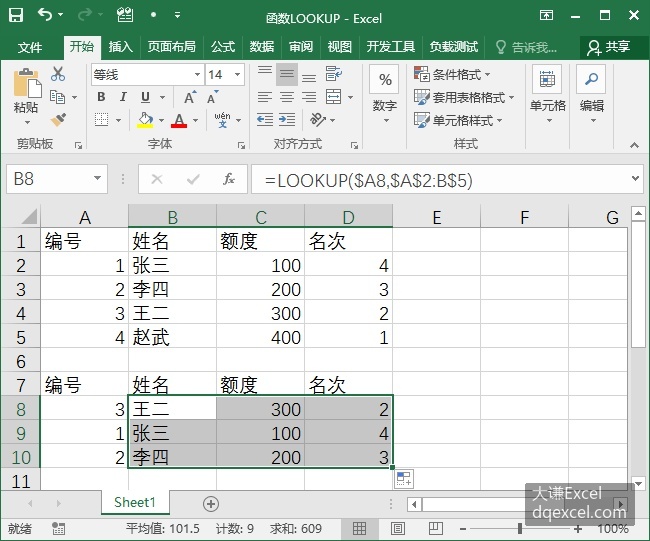Apply red font color

pos(179,120)
